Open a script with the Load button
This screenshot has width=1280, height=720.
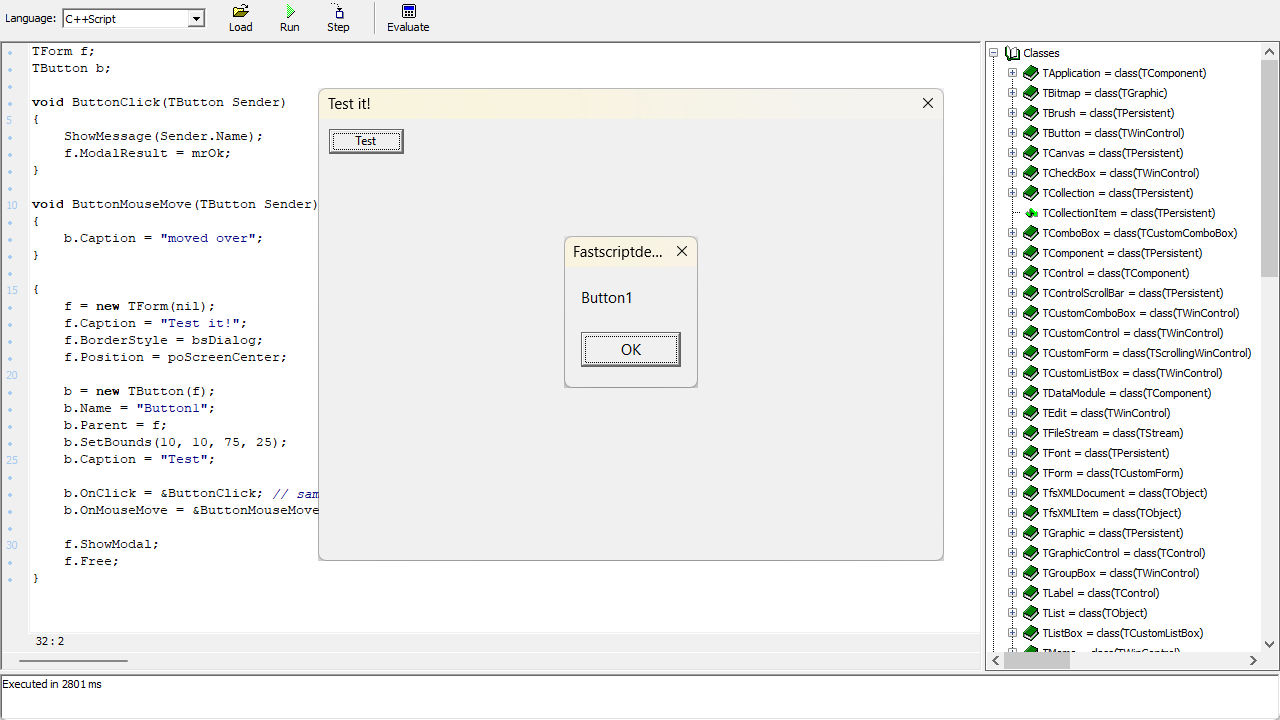tap(241, 18)
